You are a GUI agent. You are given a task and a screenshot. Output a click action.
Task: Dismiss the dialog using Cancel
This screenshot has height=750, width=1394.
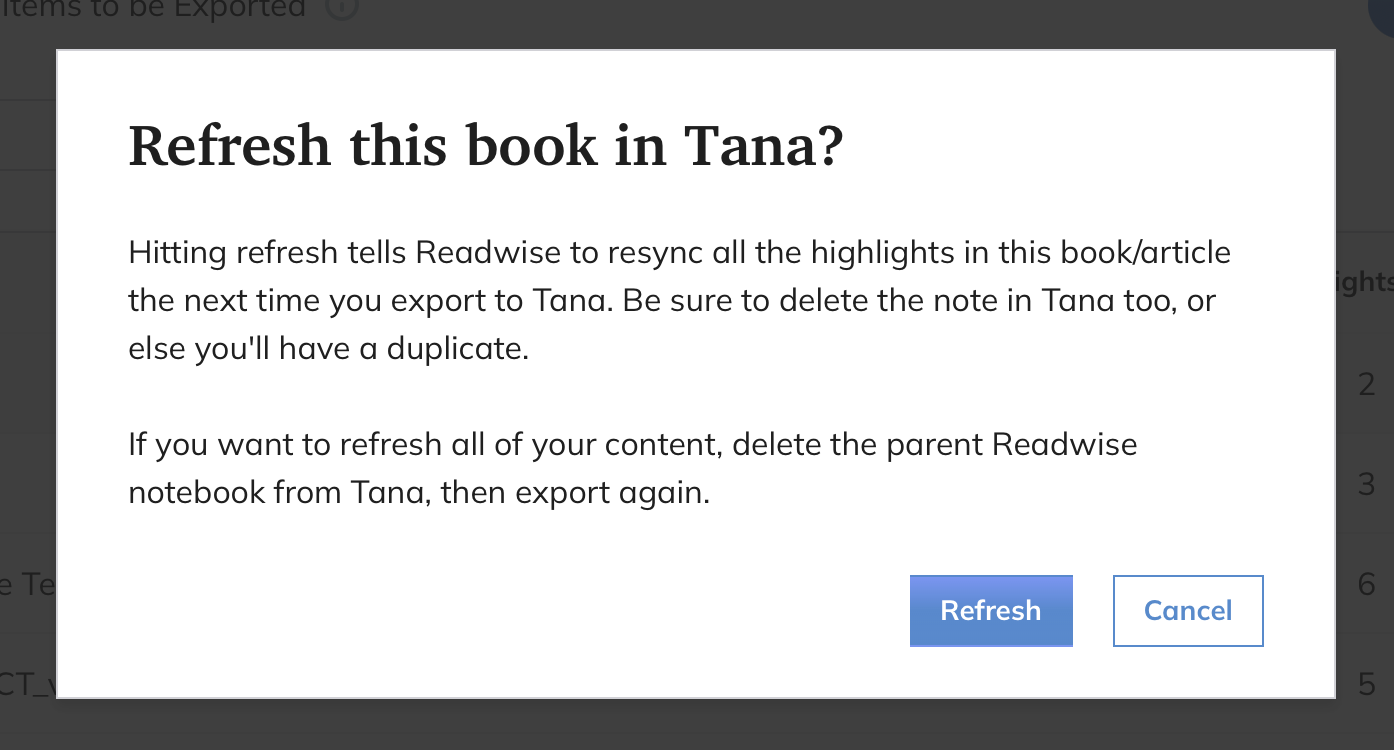click(x=1188, y=610)
